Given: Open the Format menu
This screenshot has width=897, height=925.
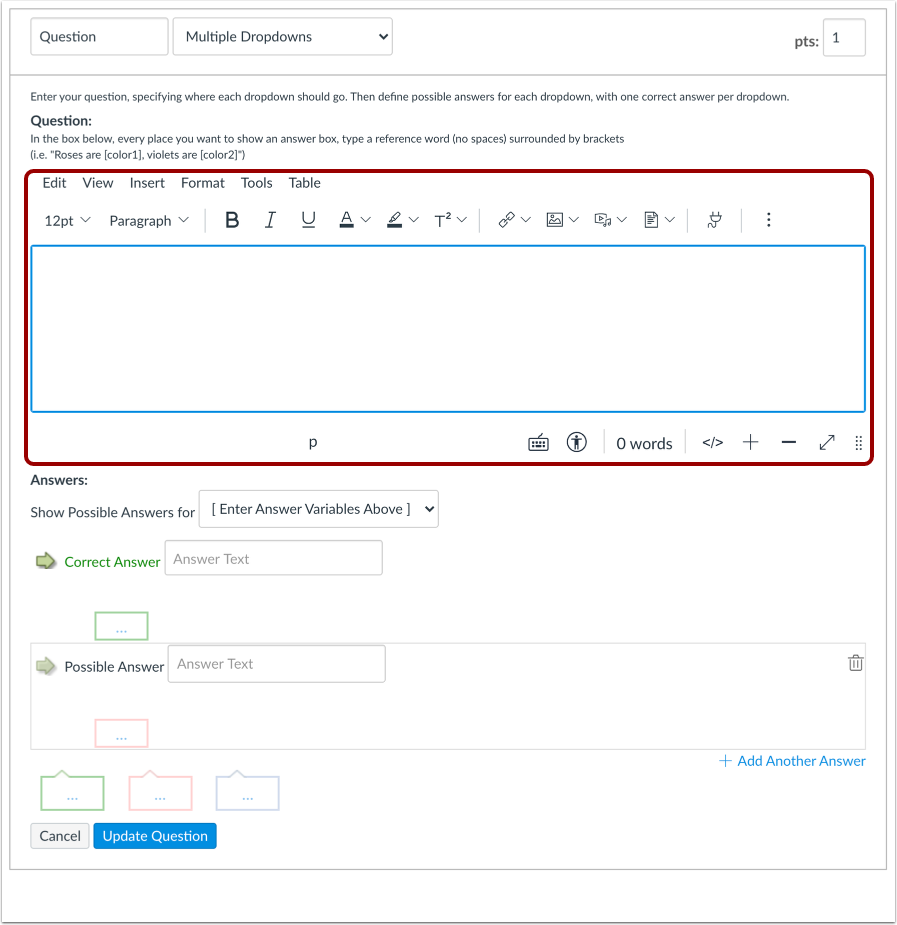Looking at the screenshot, I should pos(202,182).
